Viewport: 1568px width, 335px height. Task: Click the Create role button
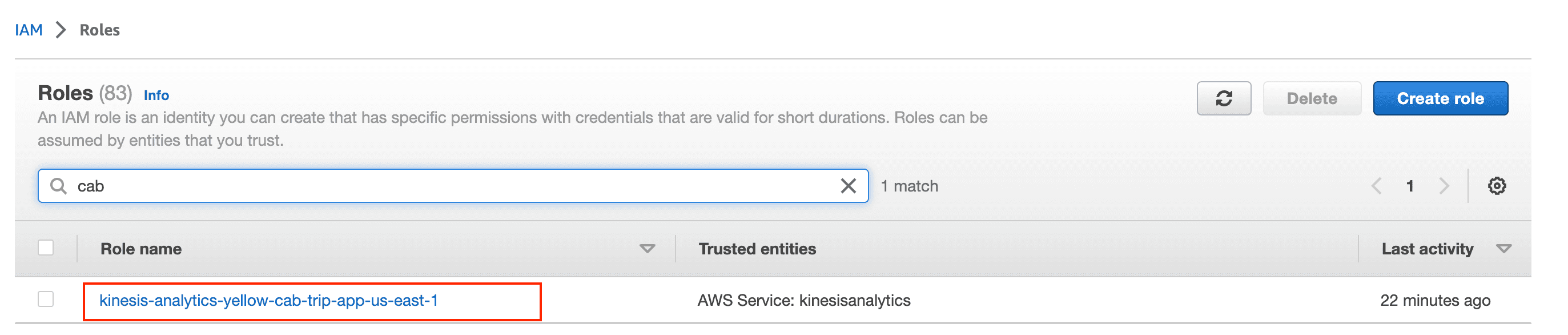point(1440,98)
